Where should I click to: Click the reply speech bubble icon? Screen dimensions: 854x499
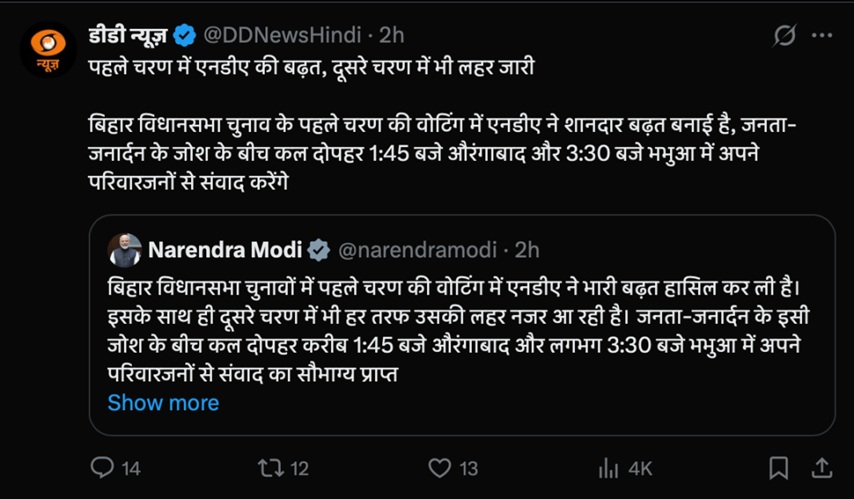pyautogui.click(x=102, y=468)
